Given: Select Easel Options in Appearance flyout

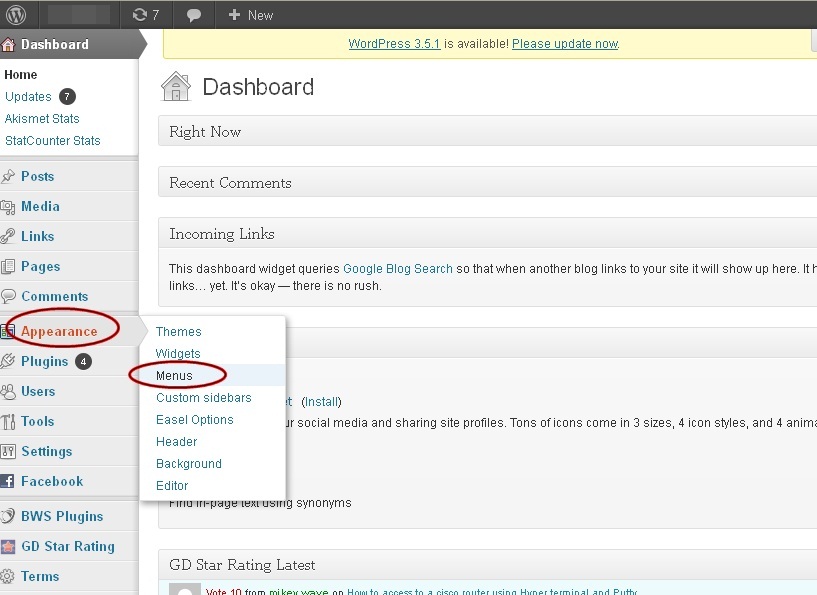Looking at the screenshot, I should click(195, 420).
